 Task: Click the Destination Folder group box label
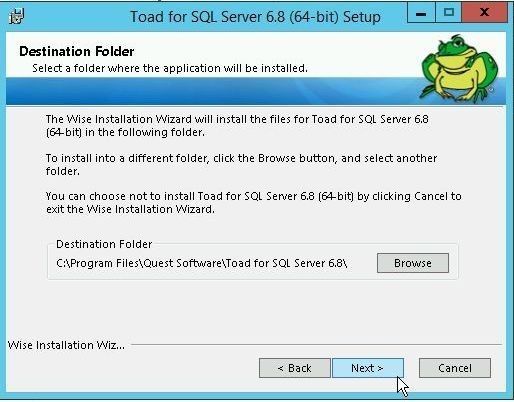click(x=104, y=244)
